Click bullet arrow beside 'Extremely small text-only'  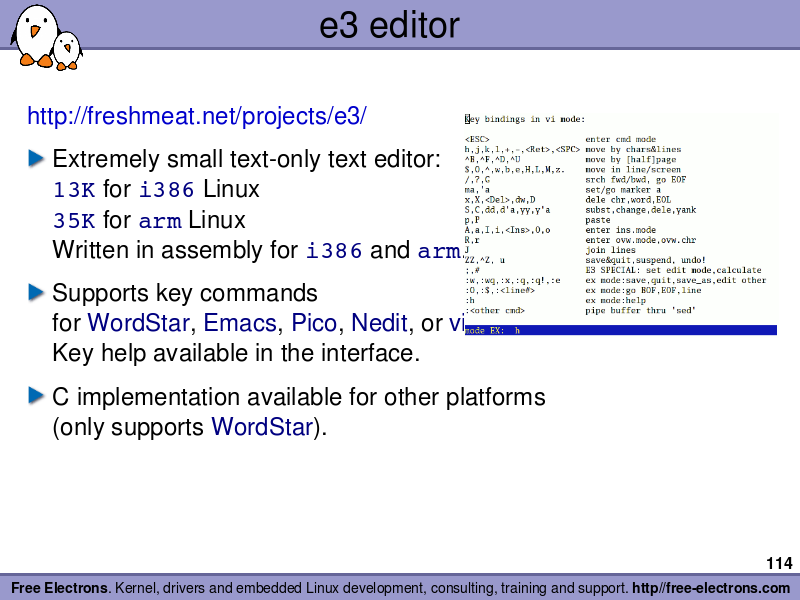36,158
